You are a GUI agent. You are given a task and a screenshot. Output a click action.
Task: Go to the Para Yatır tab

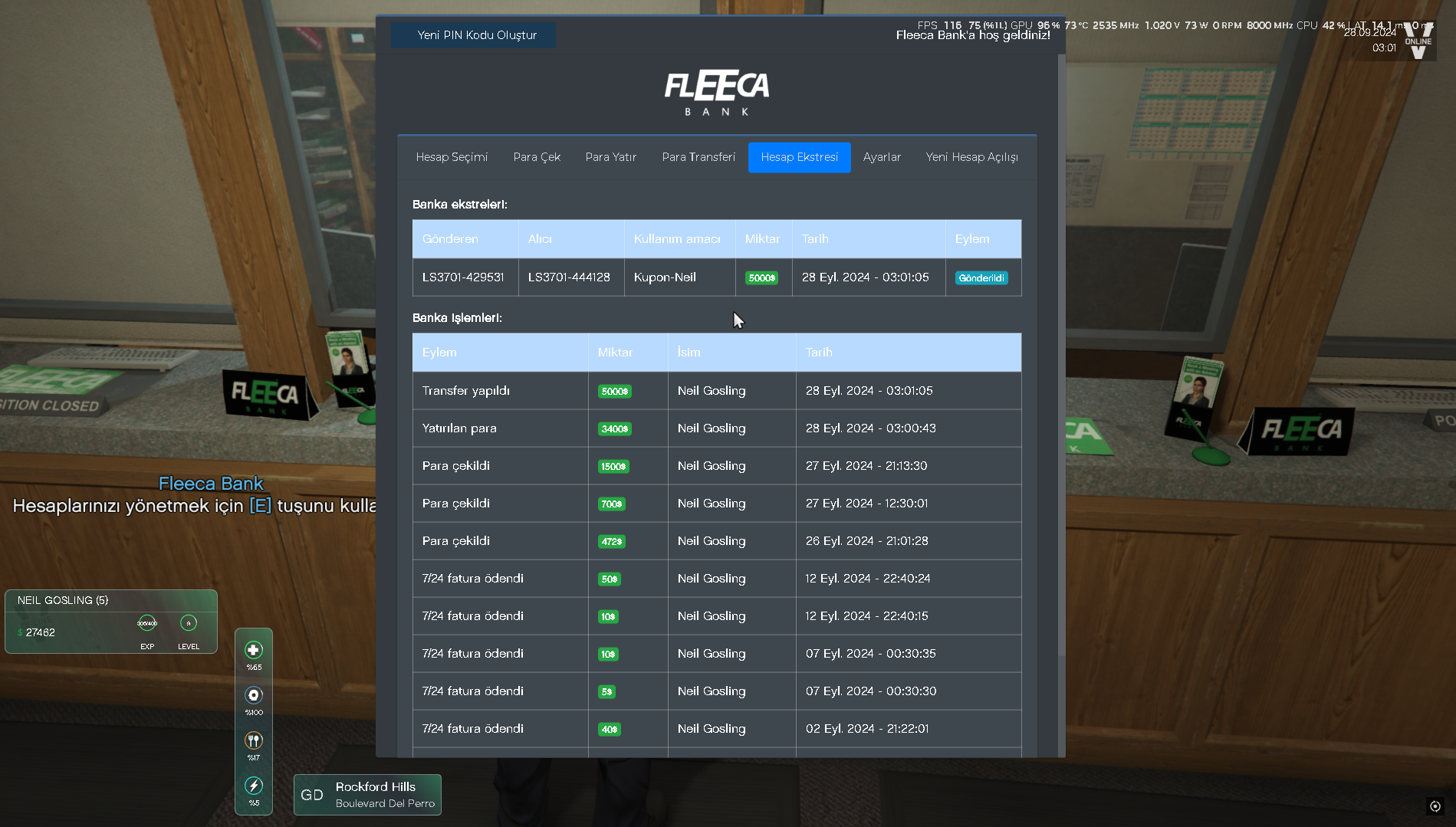tap(611, 157)
